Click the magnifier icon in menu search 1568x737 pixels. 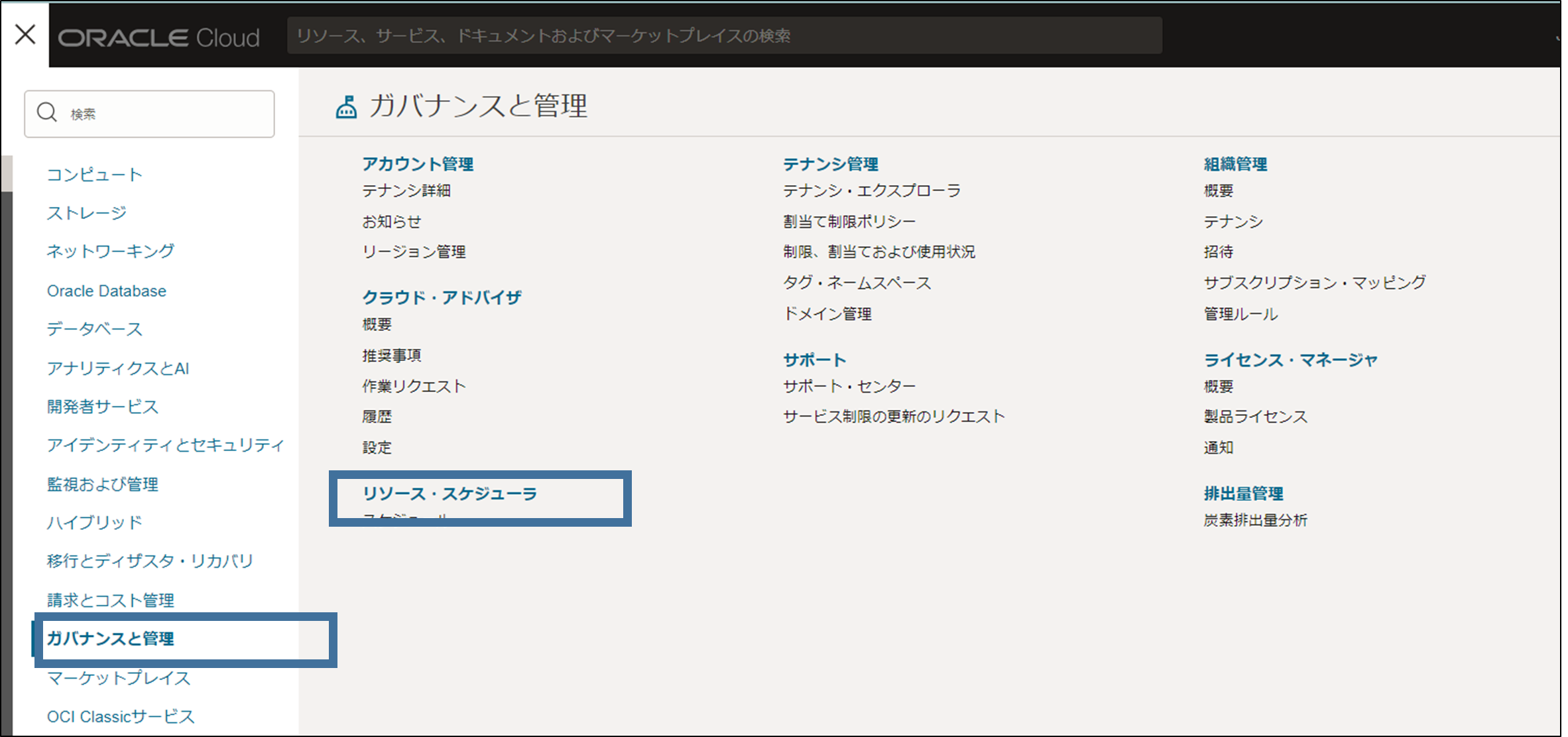(x=47, y=113)
